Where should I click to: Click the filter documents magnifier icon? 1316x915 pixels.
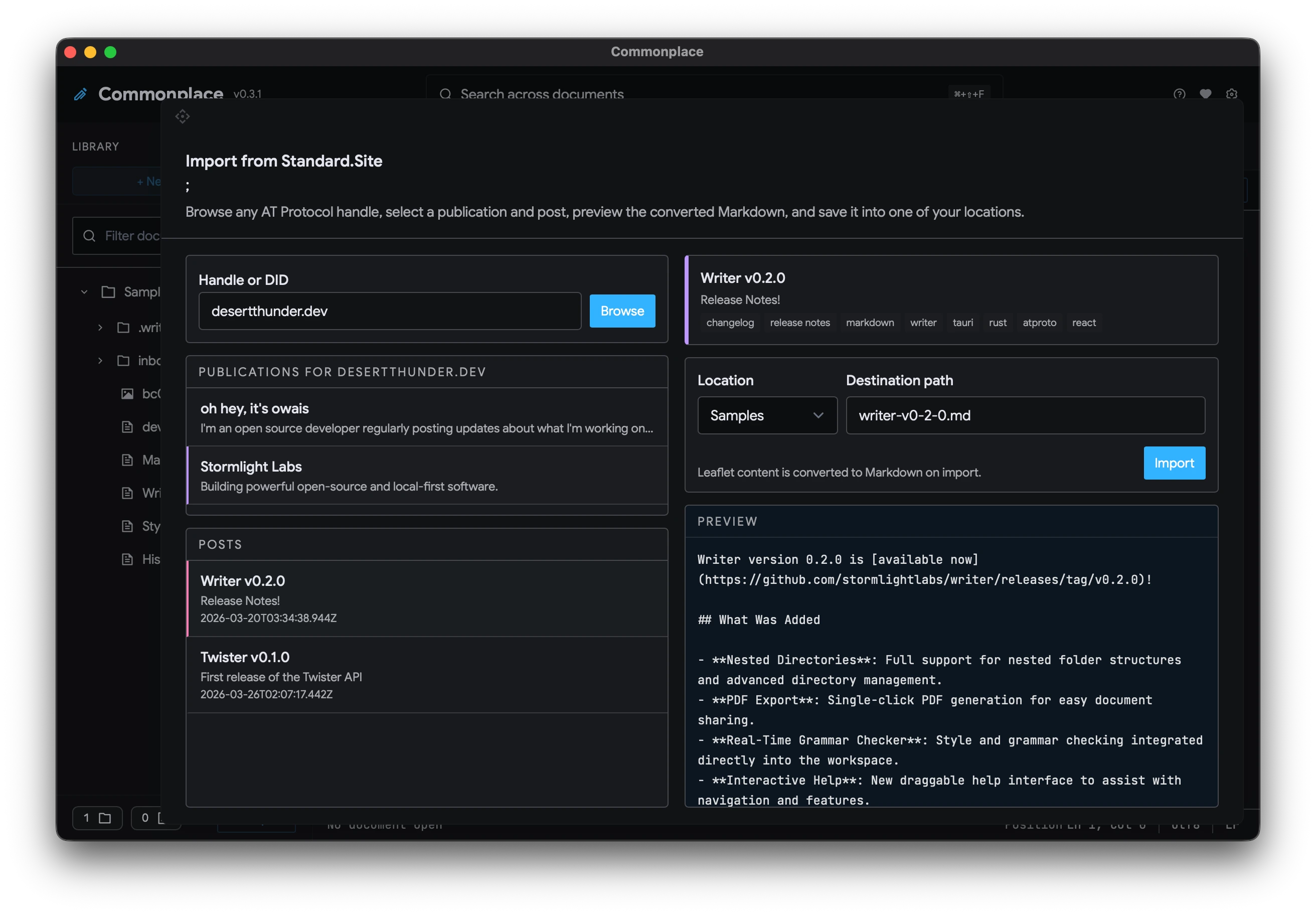89,236
